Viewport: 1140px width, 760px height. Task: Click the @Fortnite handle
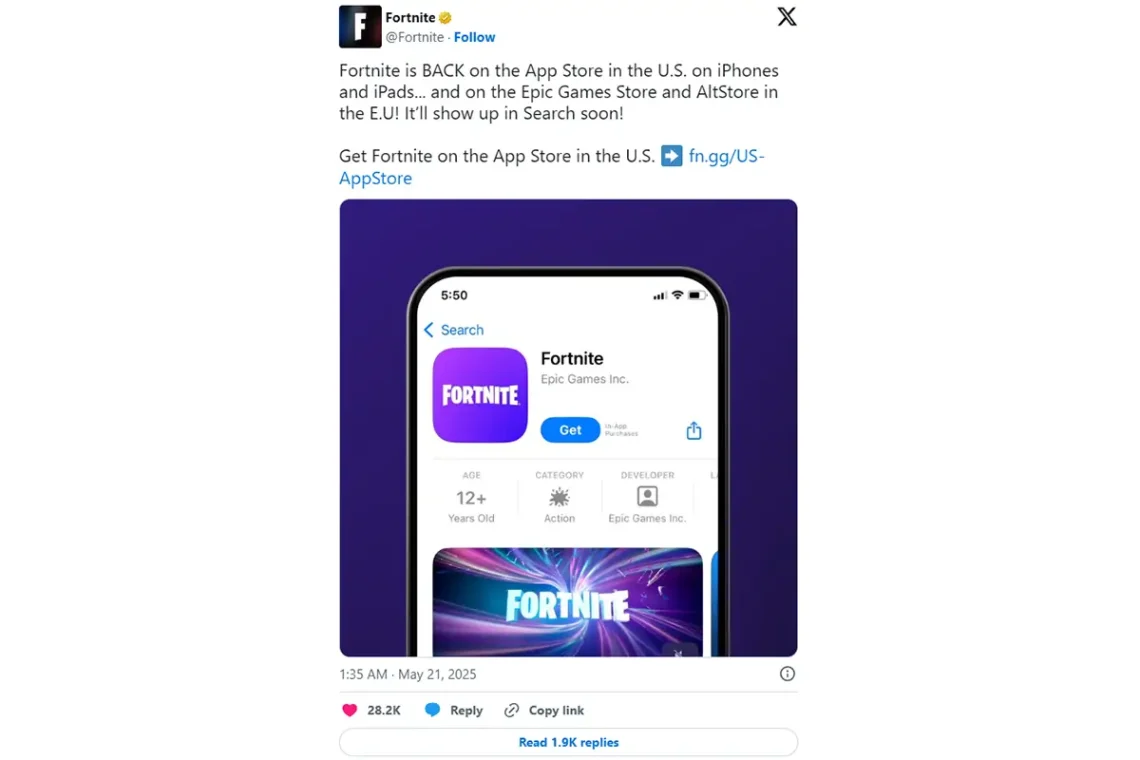pos(414,37)
